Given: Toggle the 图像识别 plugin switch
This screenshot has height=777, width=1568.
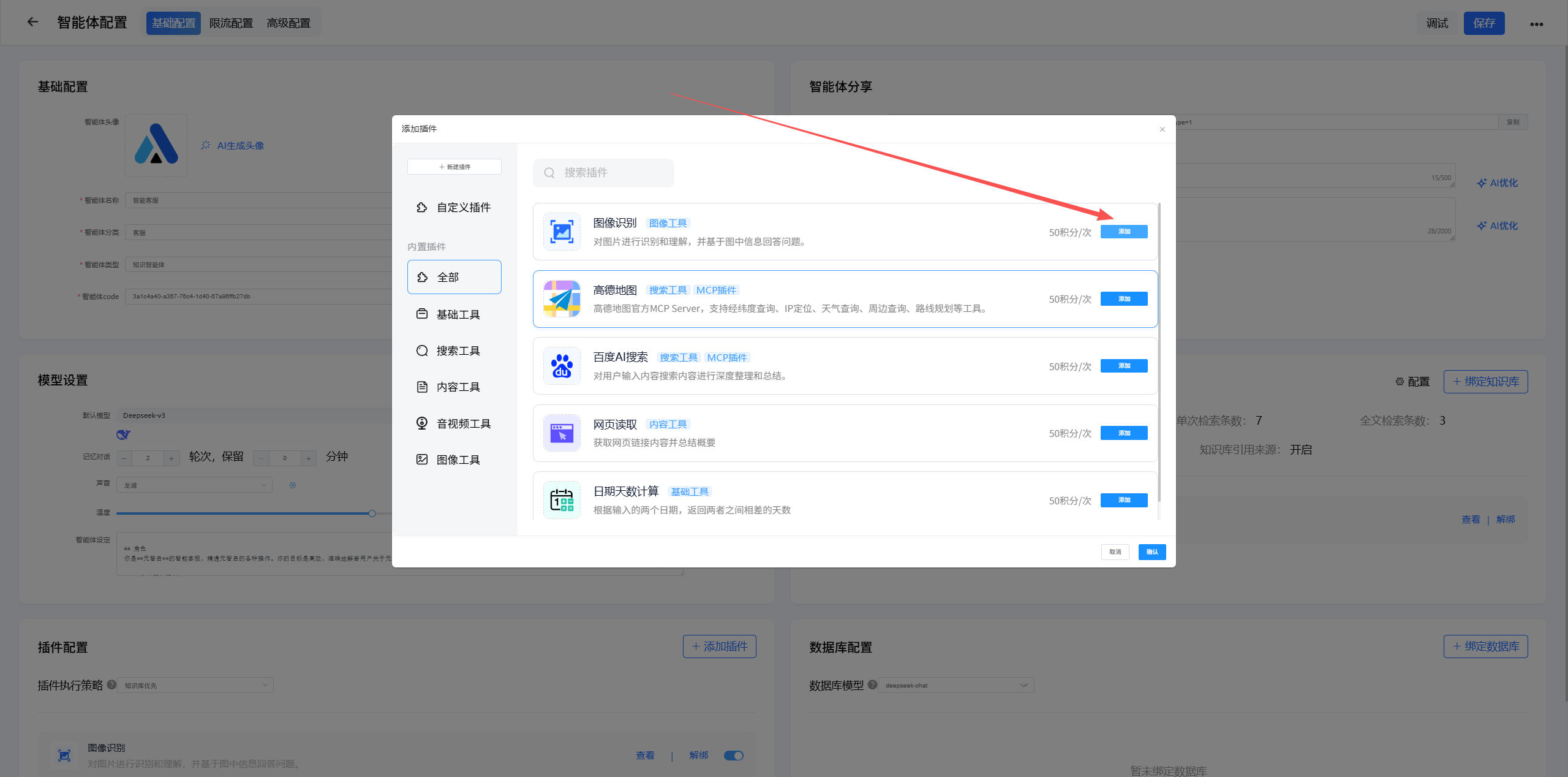Looking at the screenshot, I should pyautogui.click(x=733, y=756).
